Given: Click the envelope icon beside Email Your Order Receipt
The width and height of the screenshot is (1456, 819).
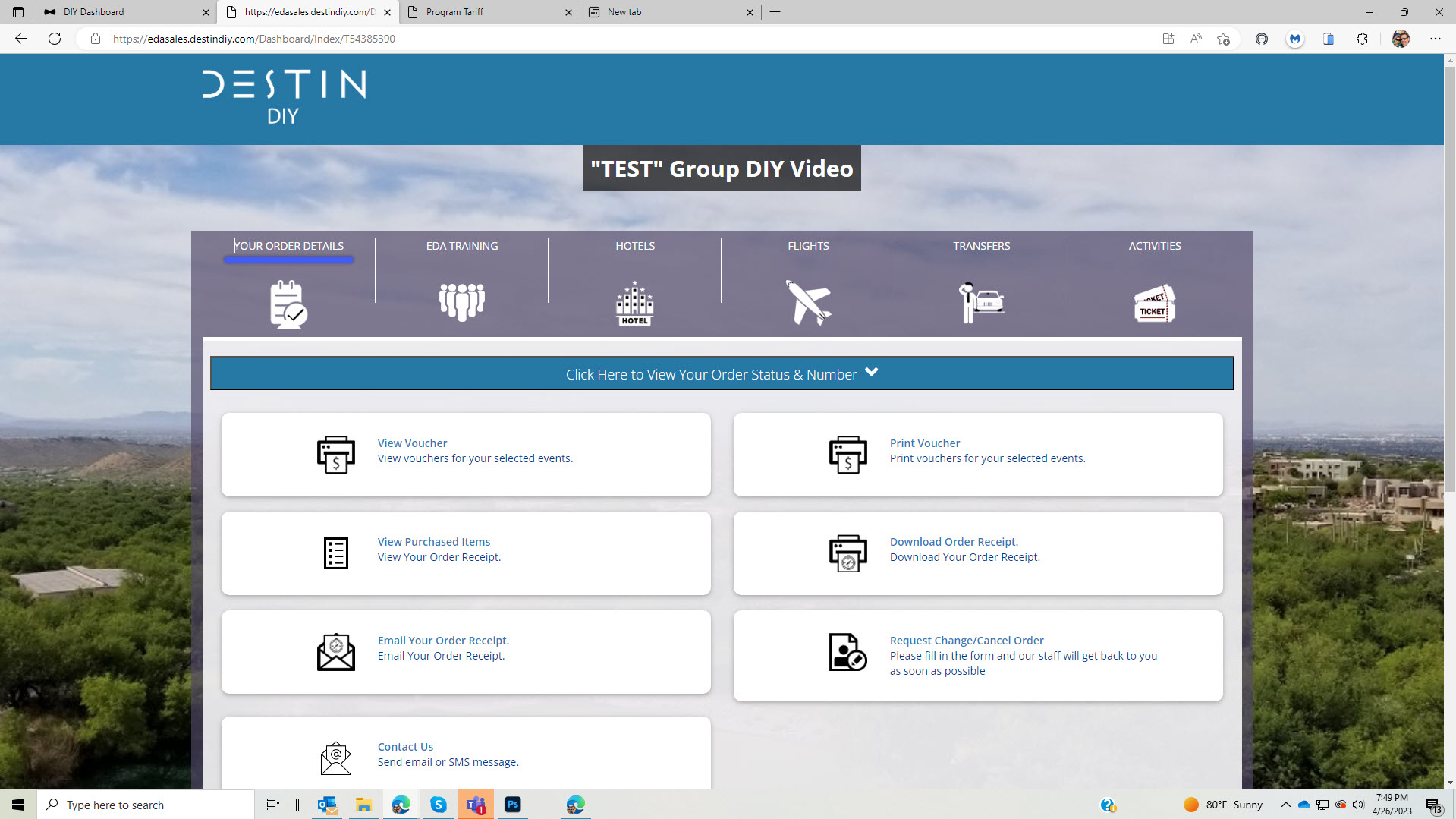Looking at the screenshot, I should [336, 652].
